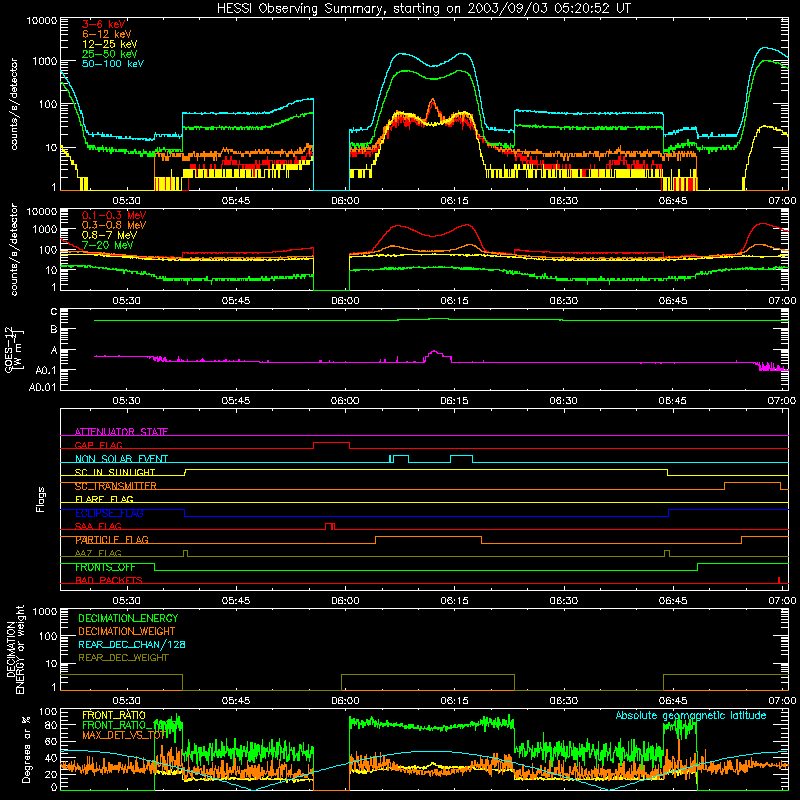Click the Degrees or % axis title
The image size is (800, 800).
pos(26,749)
